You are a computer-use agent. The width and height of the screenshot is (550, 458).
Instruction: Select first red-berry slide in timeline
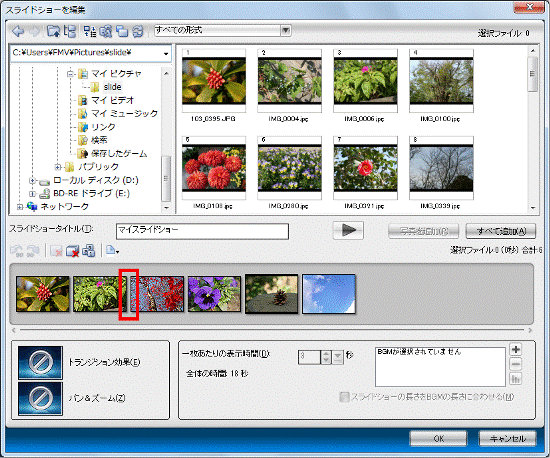pyautogui.click(x=42, y=294)
